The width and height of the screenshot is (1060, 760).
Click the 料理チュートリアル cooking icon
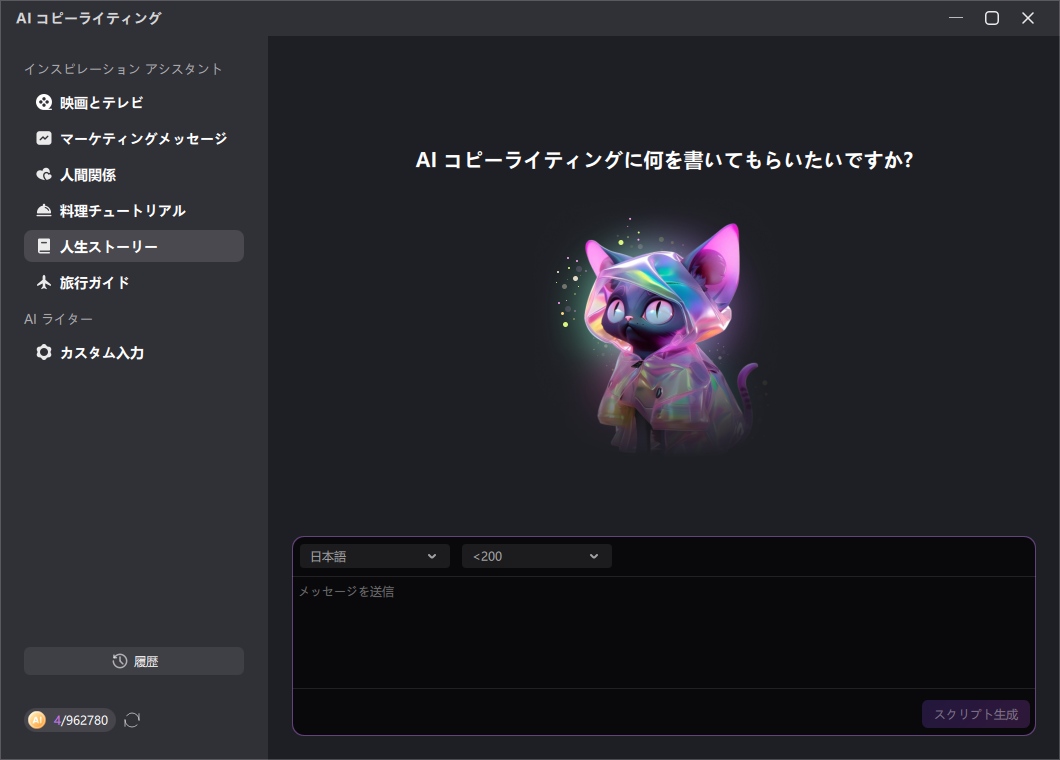[x=42, y=210]
